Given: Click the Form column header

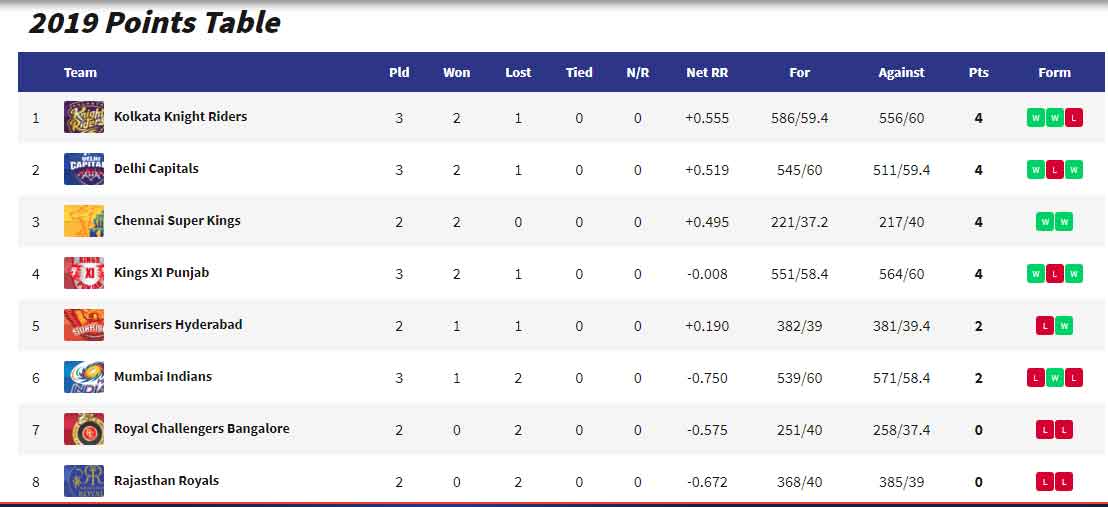Looking at the screenshot, I should point(1054,73).
